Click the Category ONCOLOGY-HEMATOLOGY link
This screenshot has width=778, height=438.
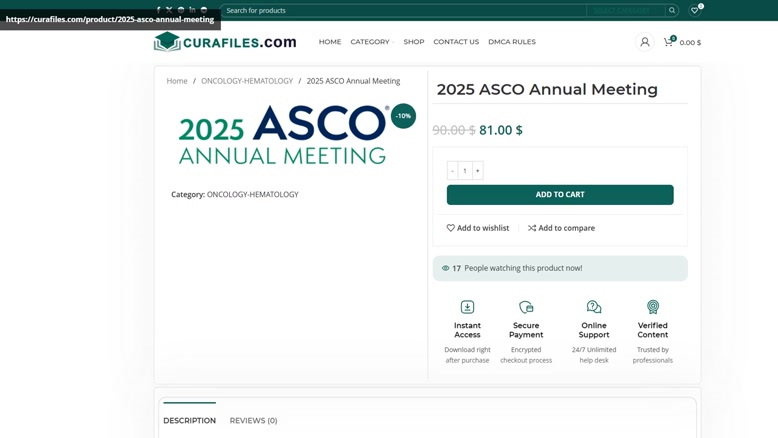[x=253, y=194]
